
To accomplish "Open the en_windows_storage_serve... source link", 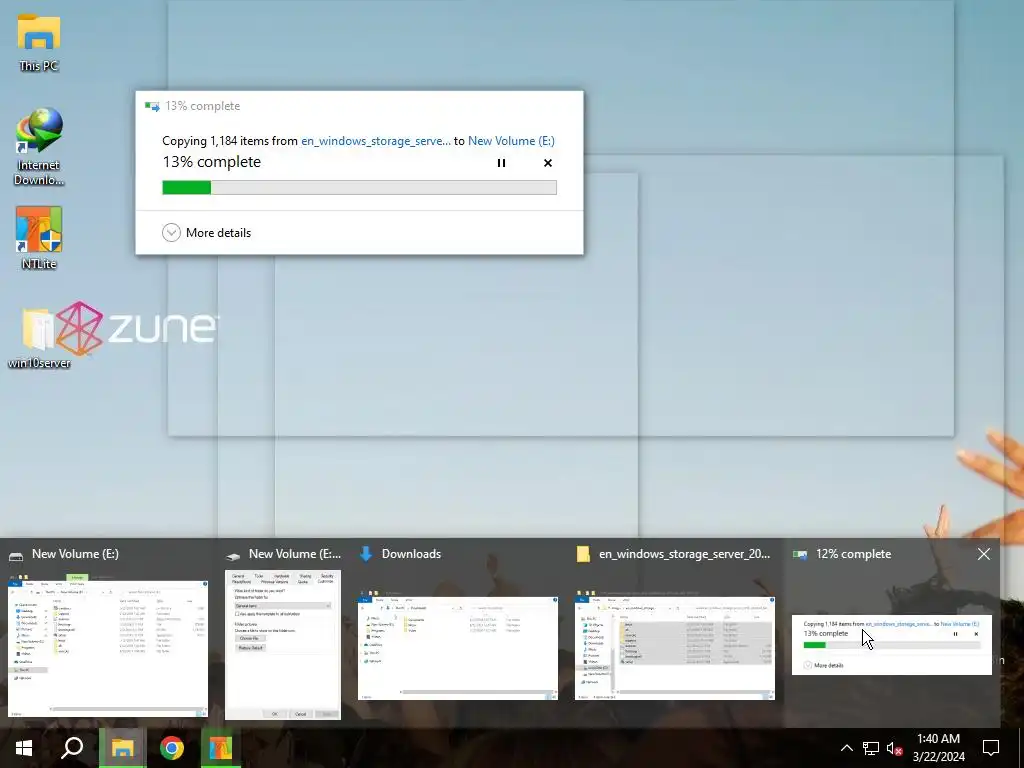I will click(376, 140).
